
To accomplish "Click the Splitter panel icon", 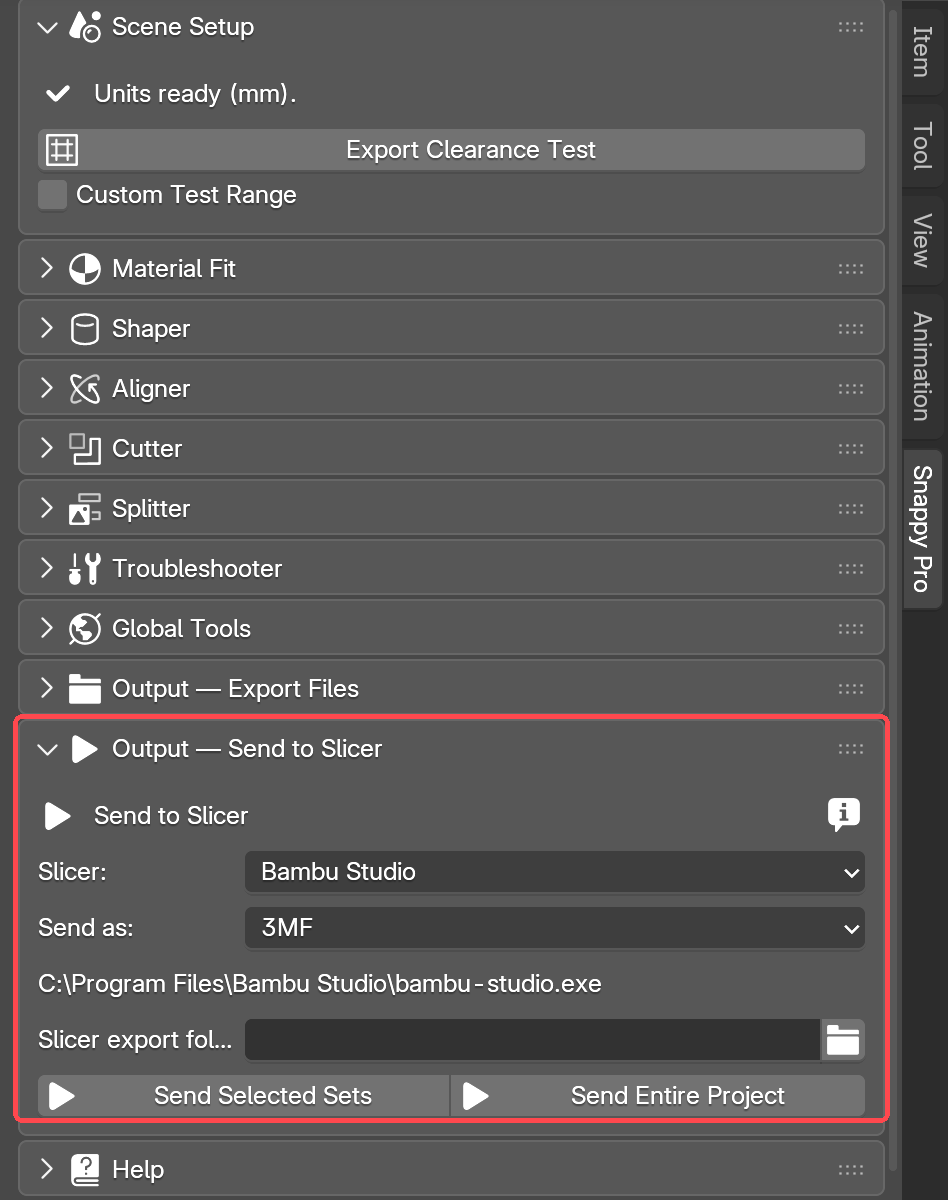I will 85,509.
